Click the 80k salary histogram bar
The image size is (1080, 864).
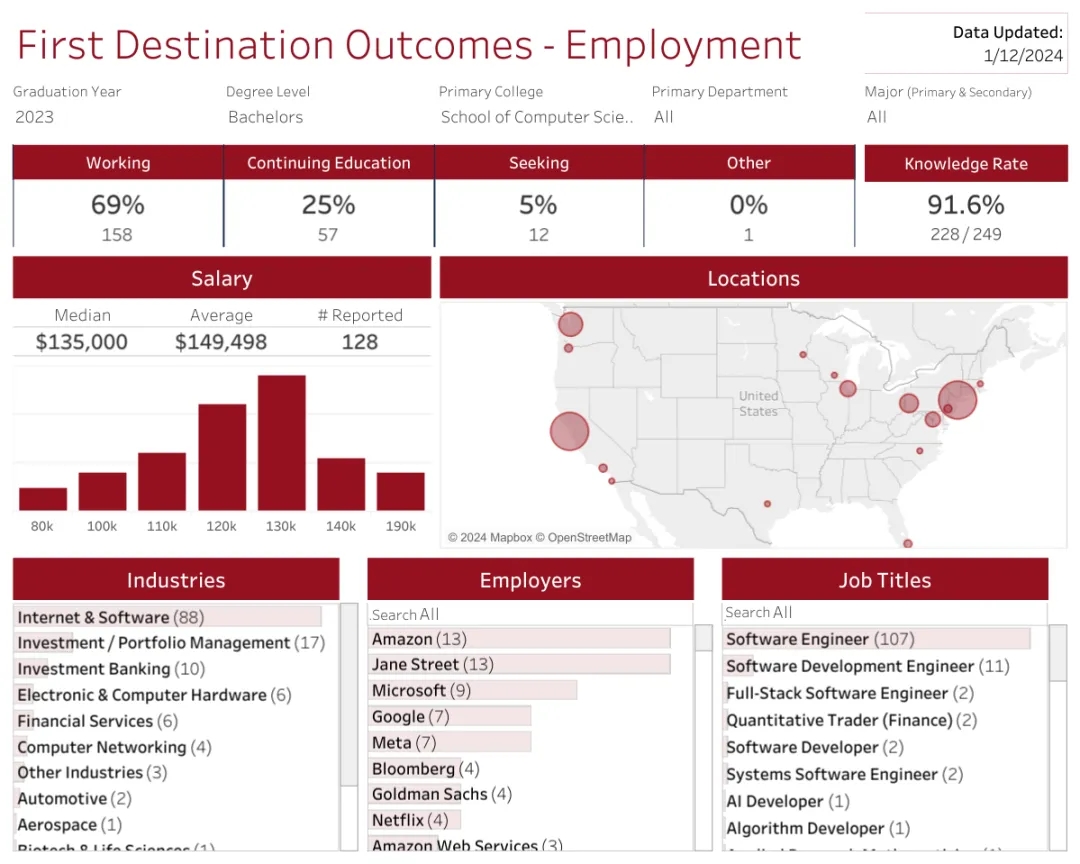coord(43,499)
